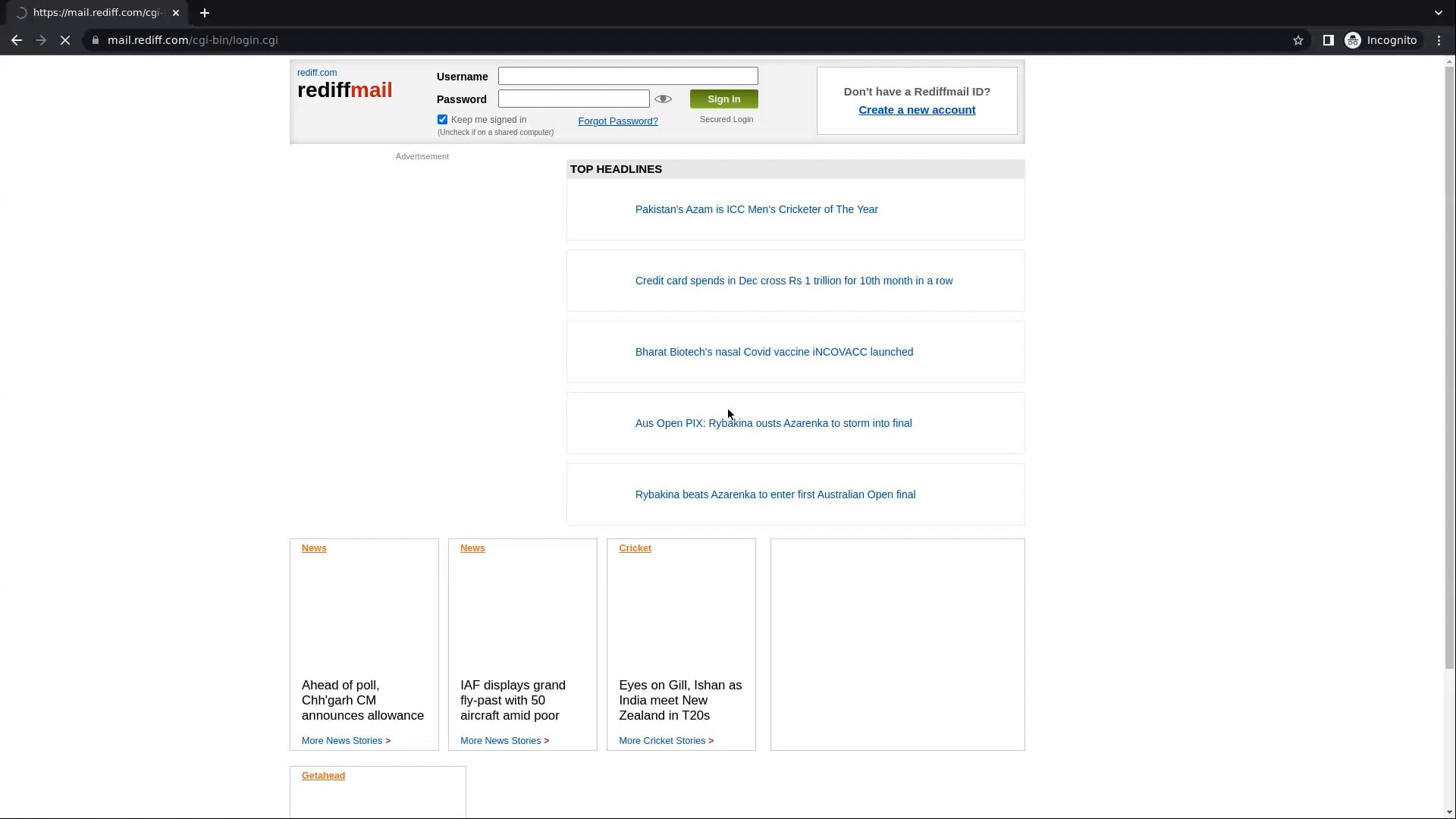Screen dimensions: 1456x819
Task: Uncheck Keep me signed in
Action: (442, 120)
